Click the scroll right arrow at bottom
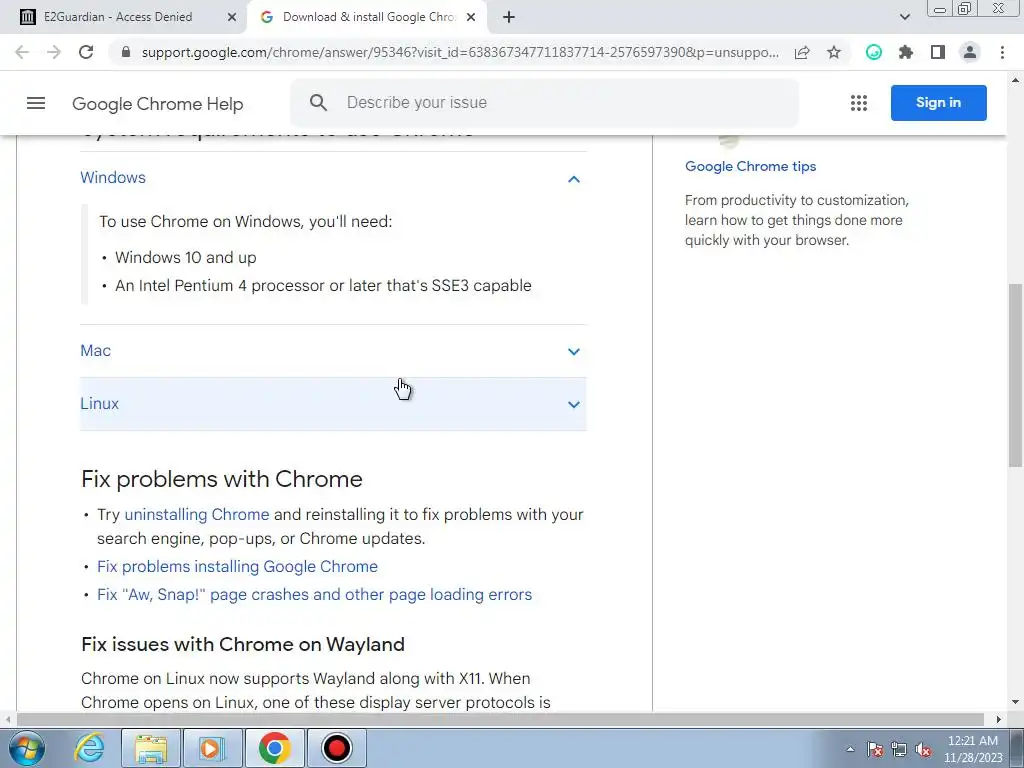Viewport: 1024px width, 768px height. tap(999, 719)
